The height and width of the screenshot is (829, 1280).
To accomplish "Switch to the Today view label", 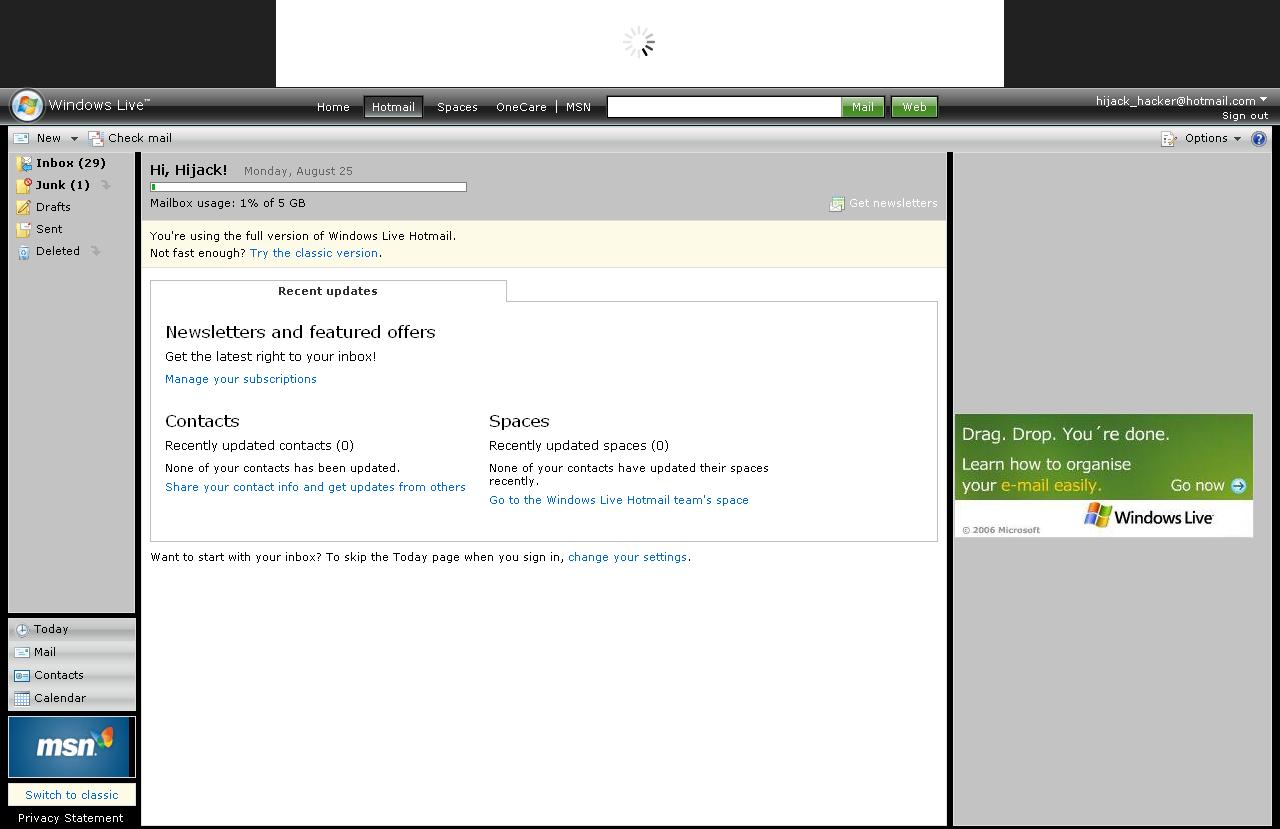I will point(51,629).
